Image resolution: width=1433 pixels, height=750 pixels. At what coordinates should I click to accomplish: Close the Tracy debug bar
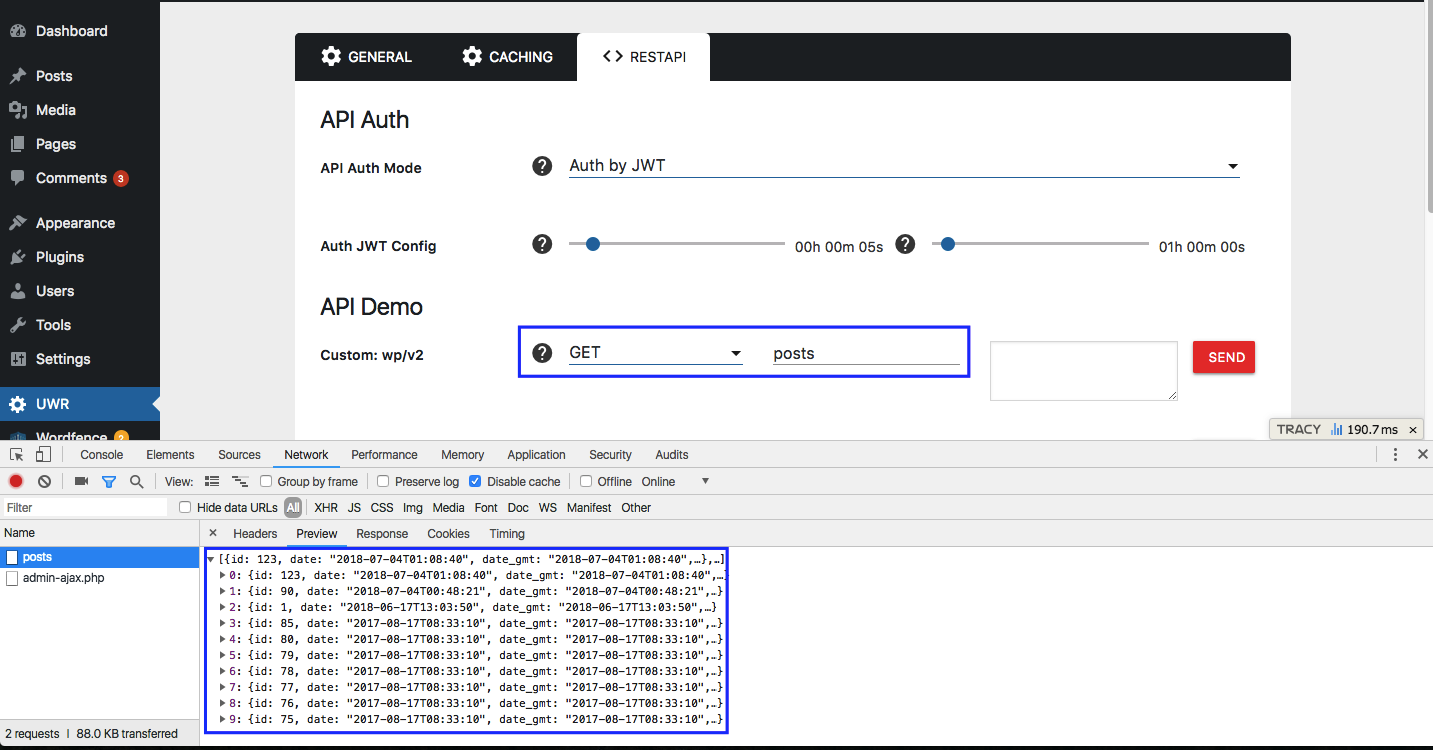click(1413, 429)
